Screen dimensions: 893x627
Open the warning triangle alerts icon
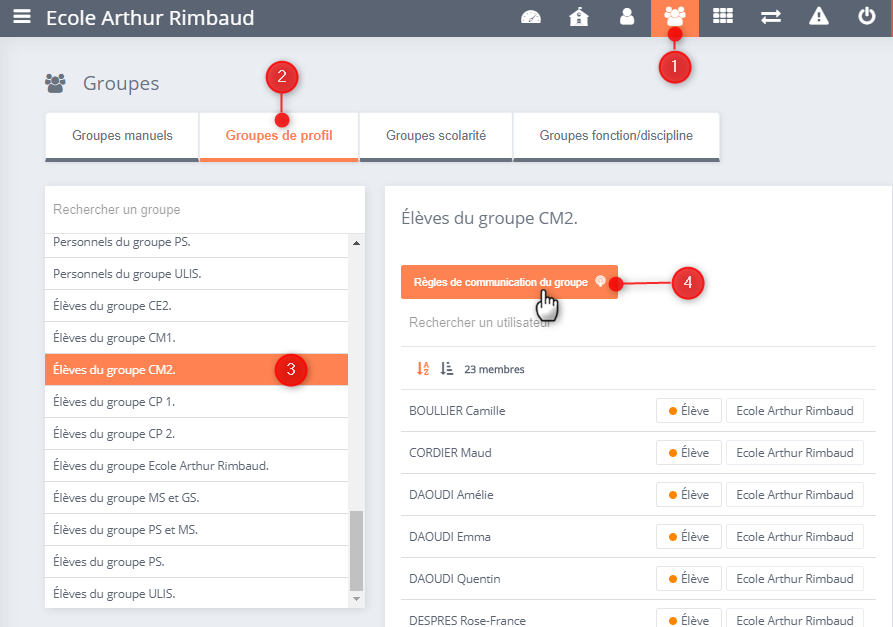819,17
